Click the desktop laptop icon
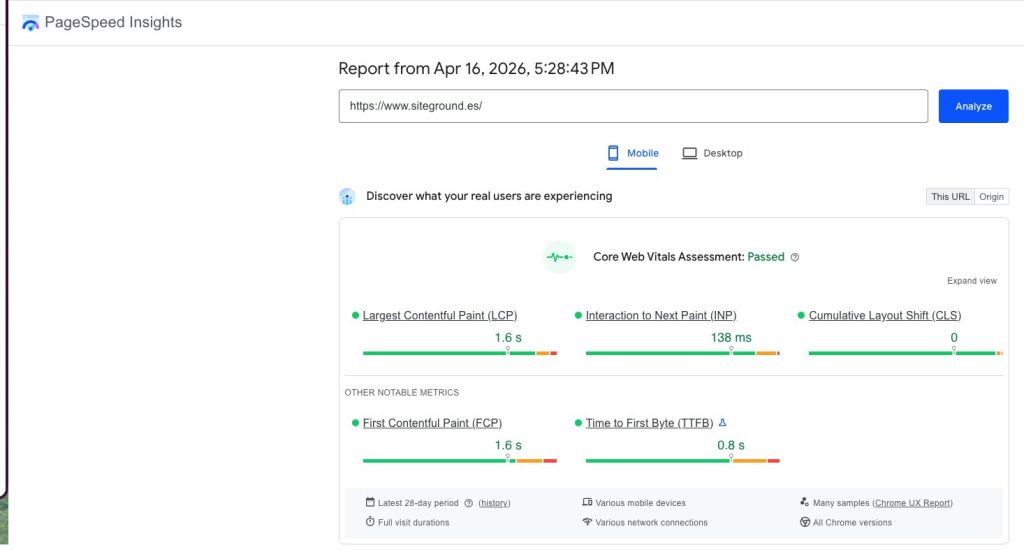 click(x=690, y=153)
